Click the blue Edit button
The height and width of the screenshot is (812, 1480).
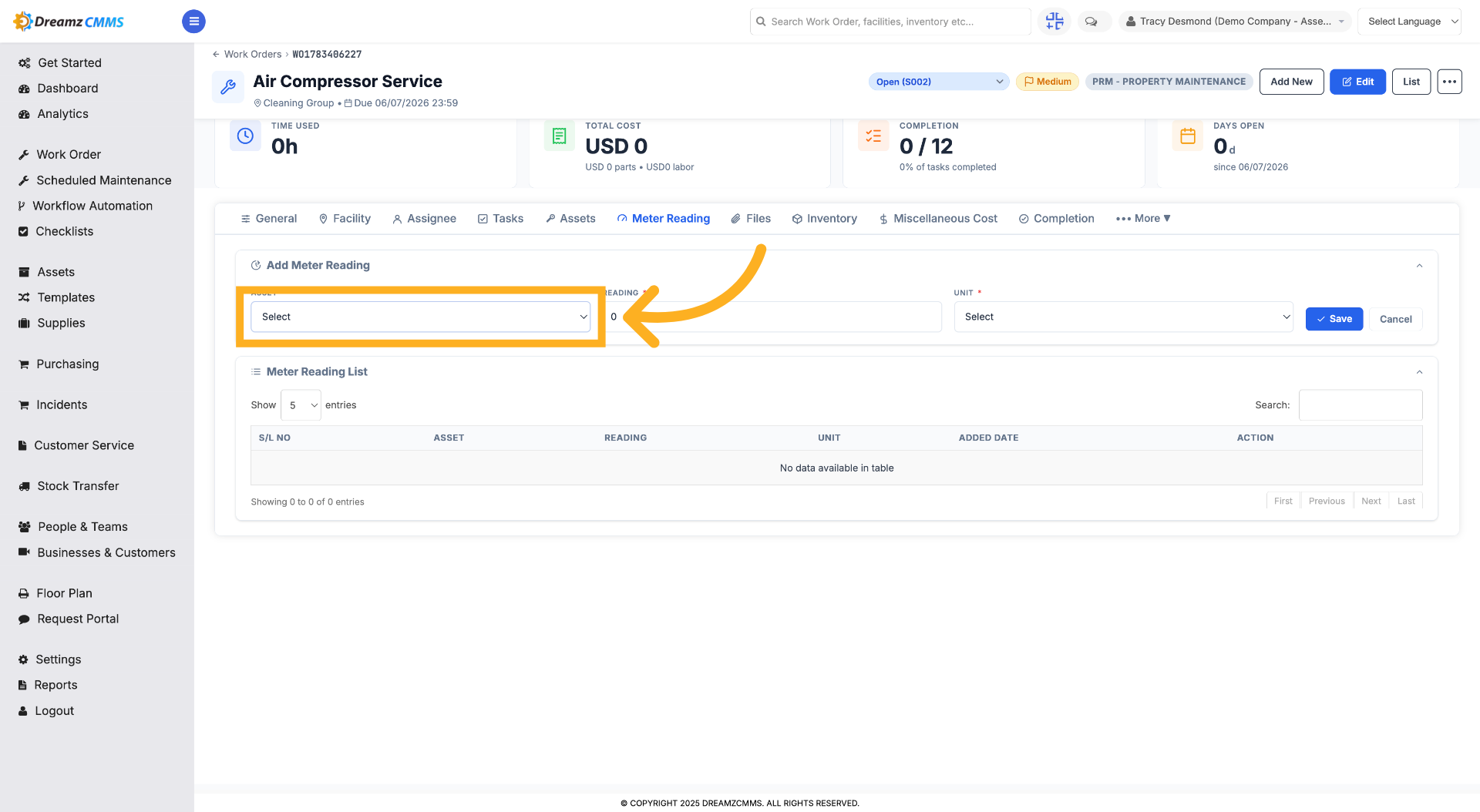(1358, 82)
